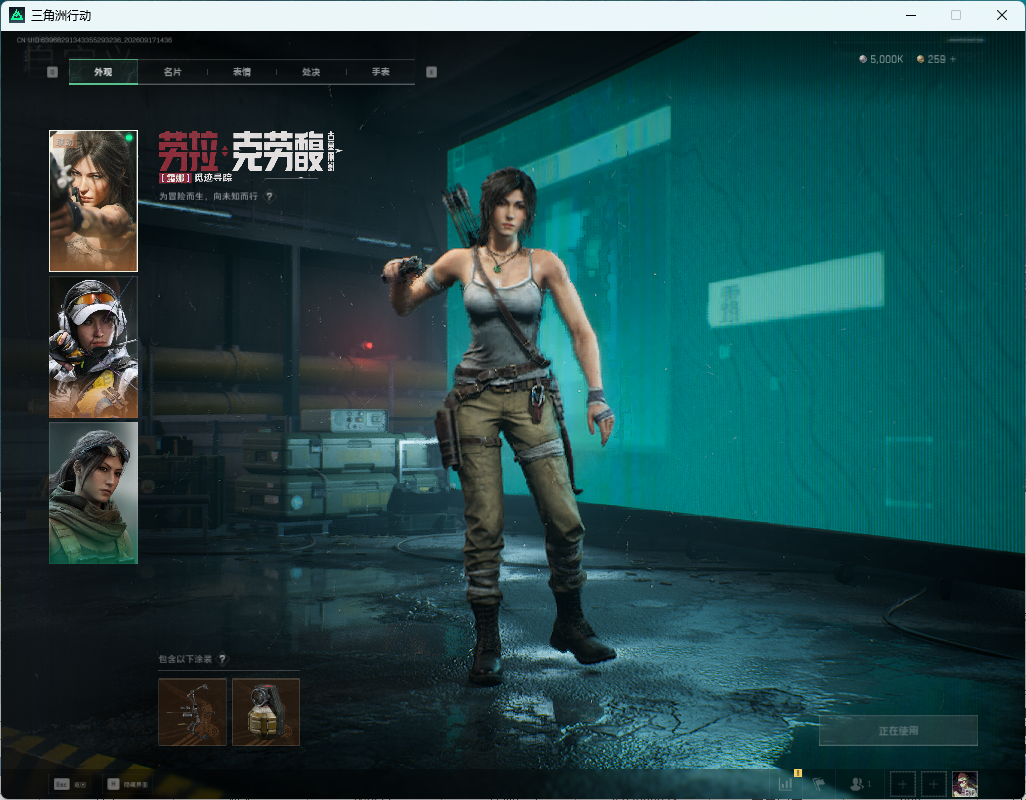This screenshot has height=800, width=1026.
Task: Click the 三角洲行动 app icon in title bar
Action: (17, 15)
